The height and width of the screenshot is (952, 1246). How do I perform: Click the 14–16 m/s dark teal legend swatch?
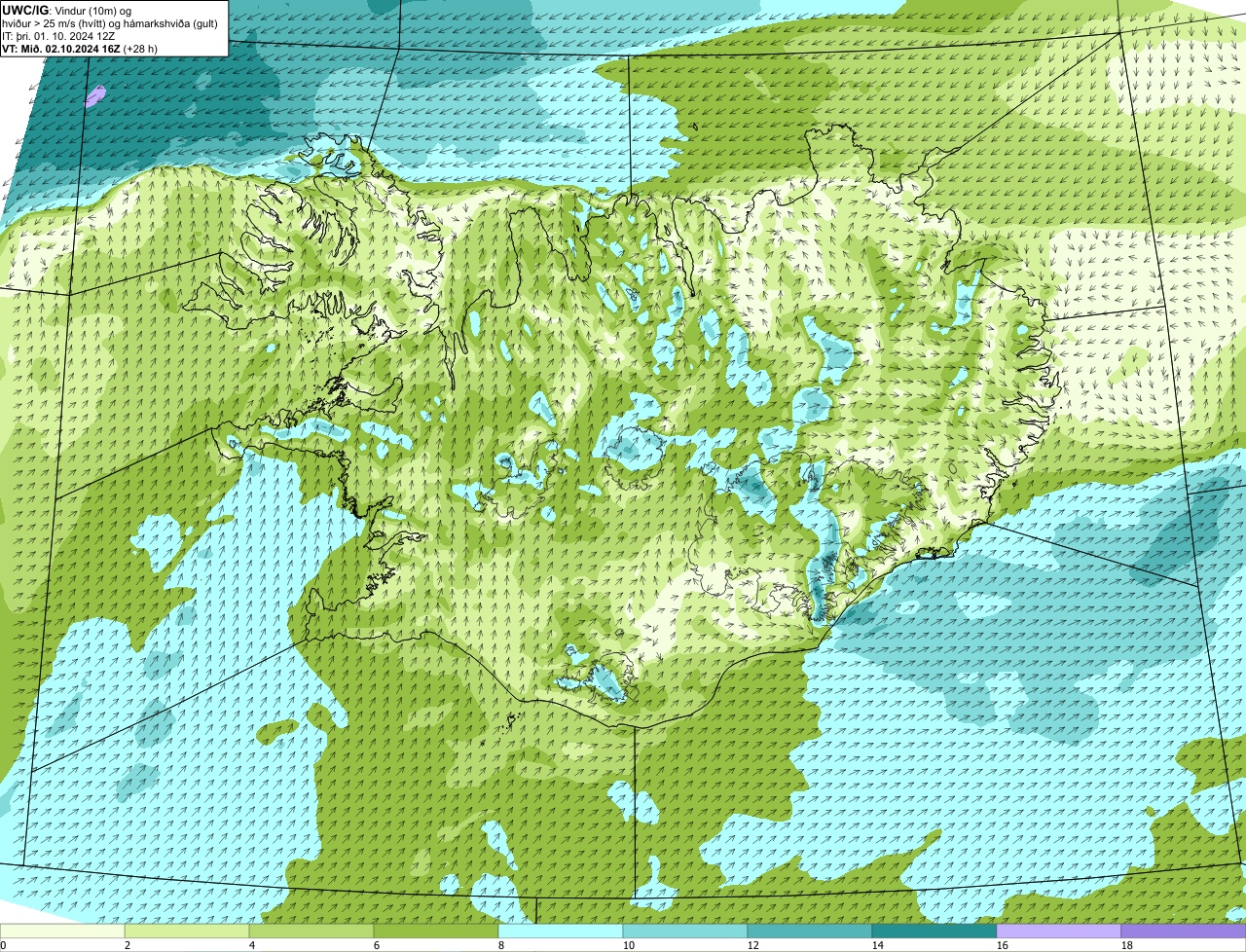(x=934, y=931)
